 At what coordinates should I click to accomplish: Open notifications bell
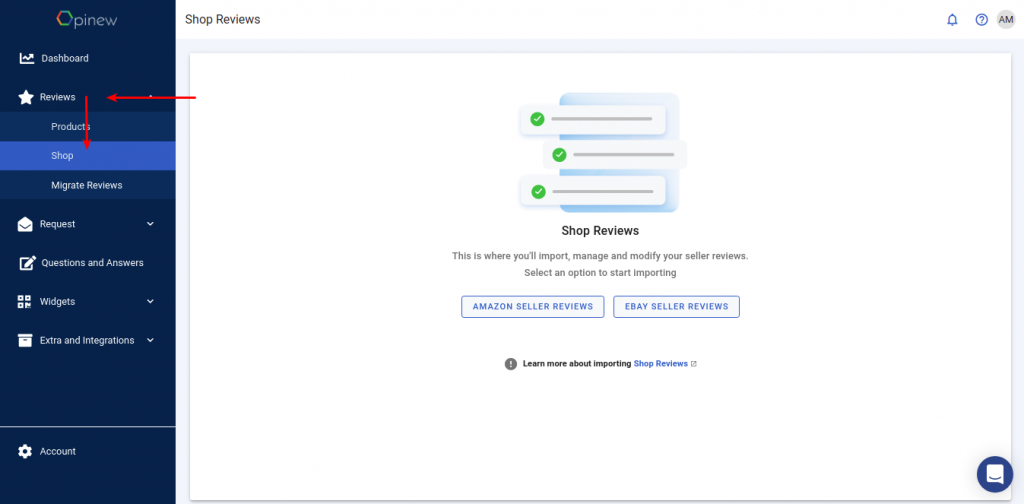(x=952, y=20)
